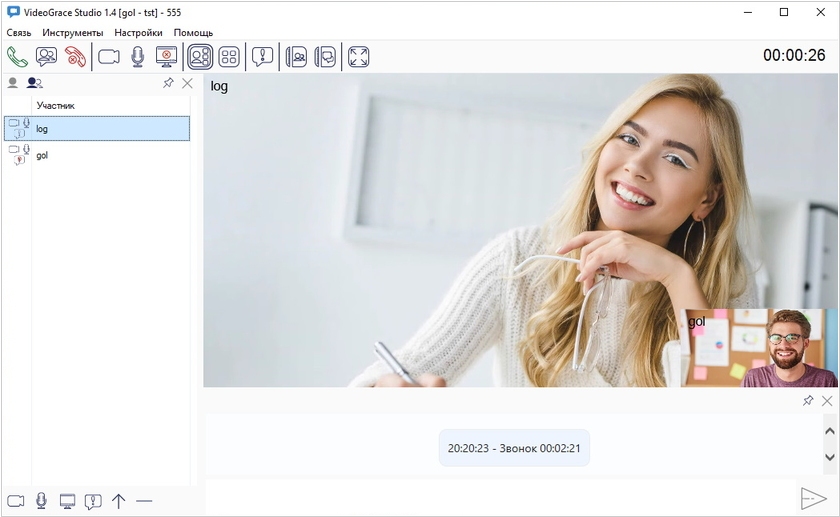
Task: Open the Помощь menu
Action: coord(193,33)
